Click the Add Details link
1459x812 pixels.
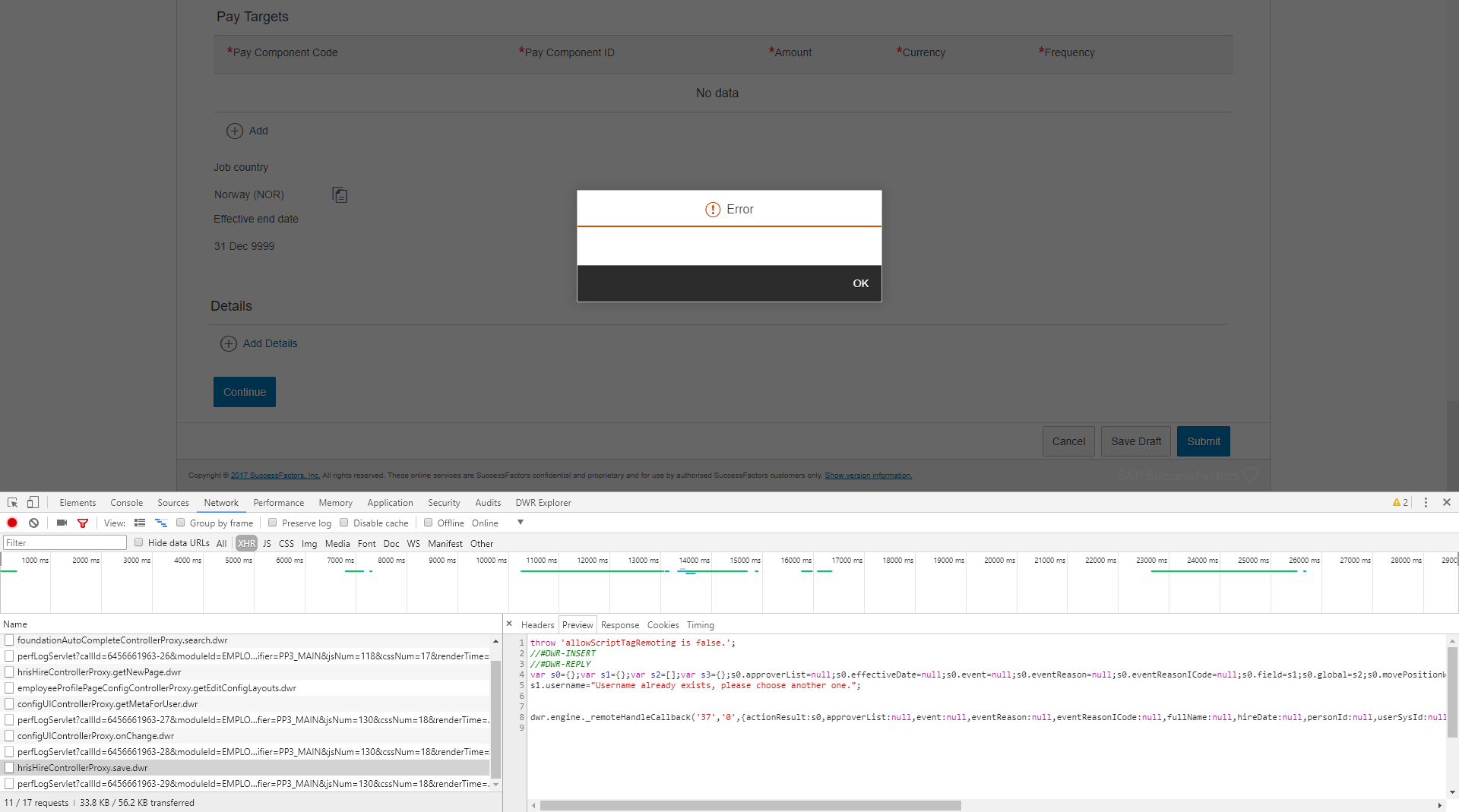pos(271,343)
